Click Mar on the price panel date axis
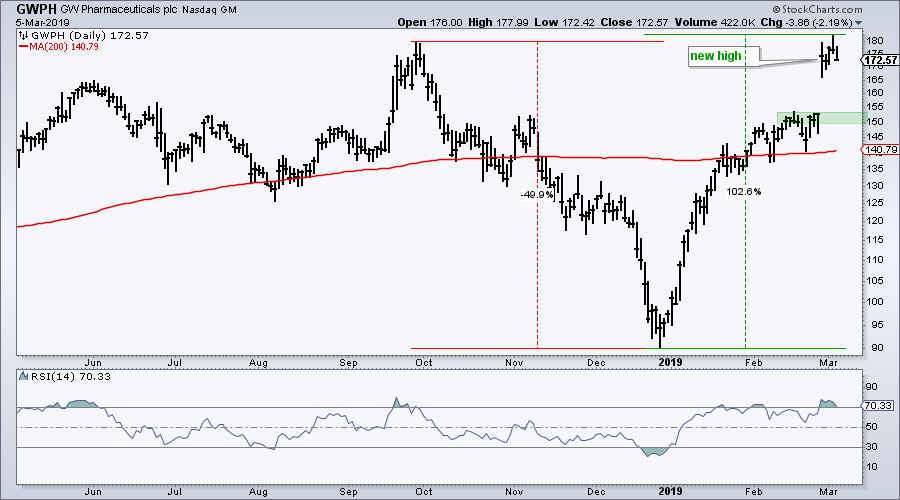The image size is (900, 500). [828, 363]
